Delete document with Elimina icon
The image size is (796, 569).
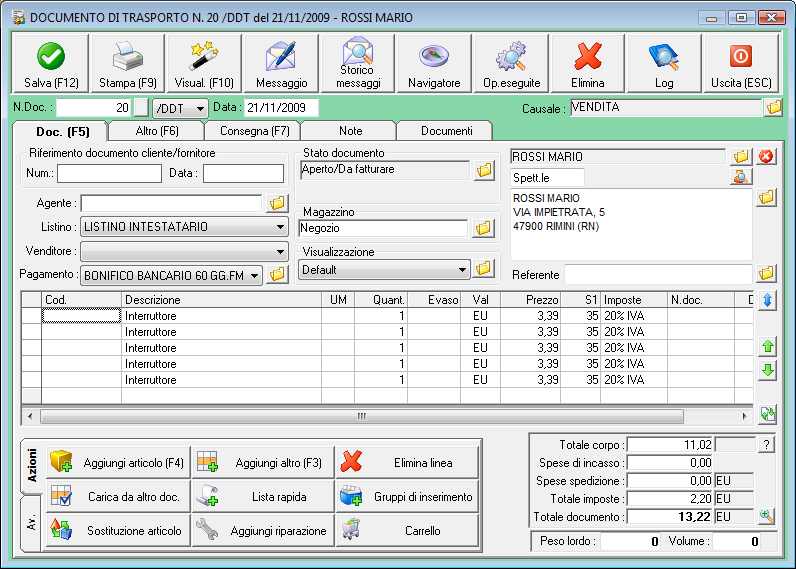click(x=587, y=63)
